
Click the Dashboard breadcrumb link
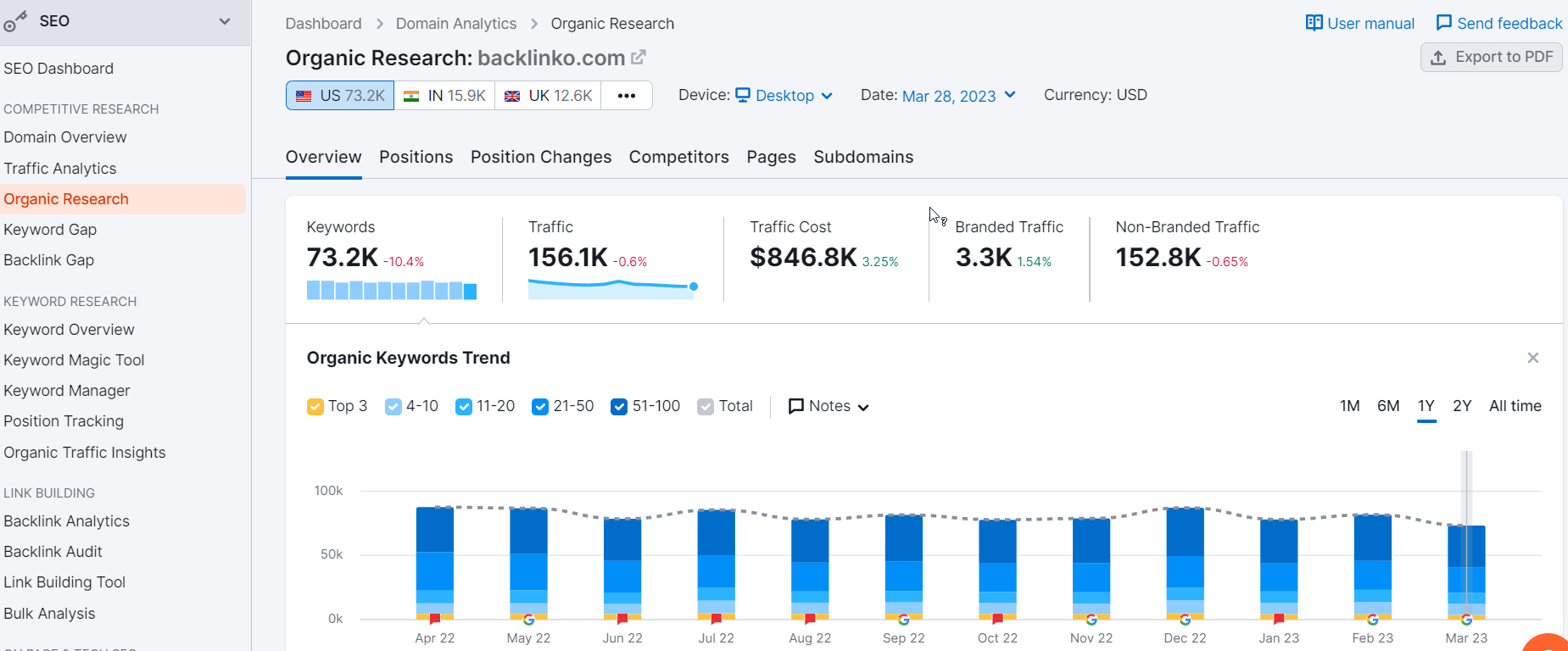pos(324,24)
